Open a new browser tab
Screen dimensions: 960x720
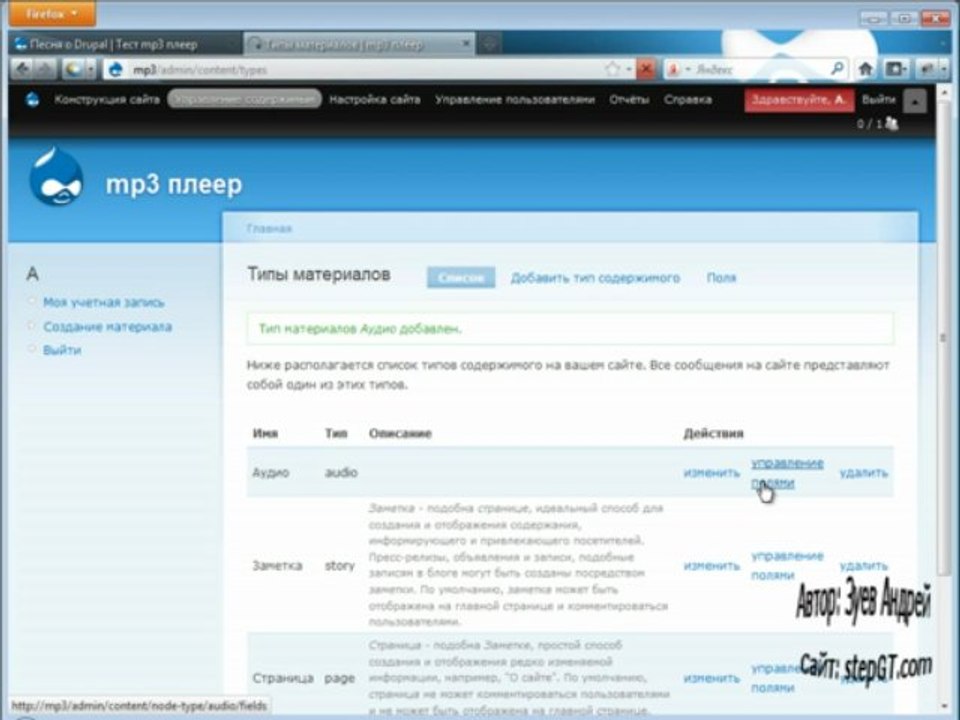[489, 43]
